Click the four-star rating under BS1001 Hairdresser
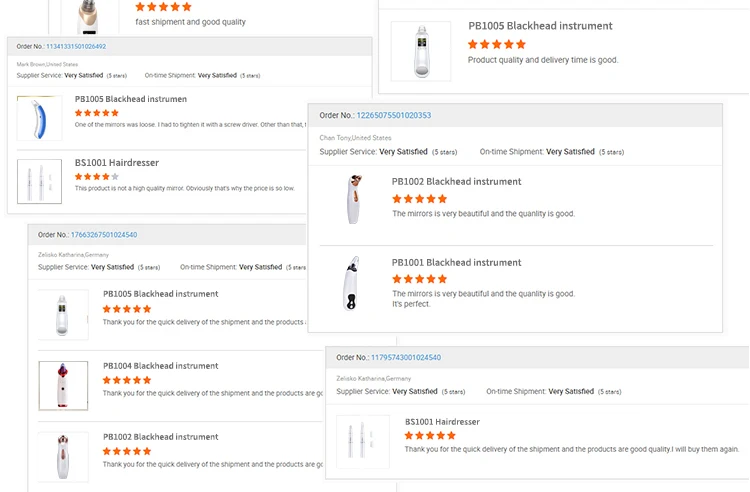750x492 pixels. (96, 177)
